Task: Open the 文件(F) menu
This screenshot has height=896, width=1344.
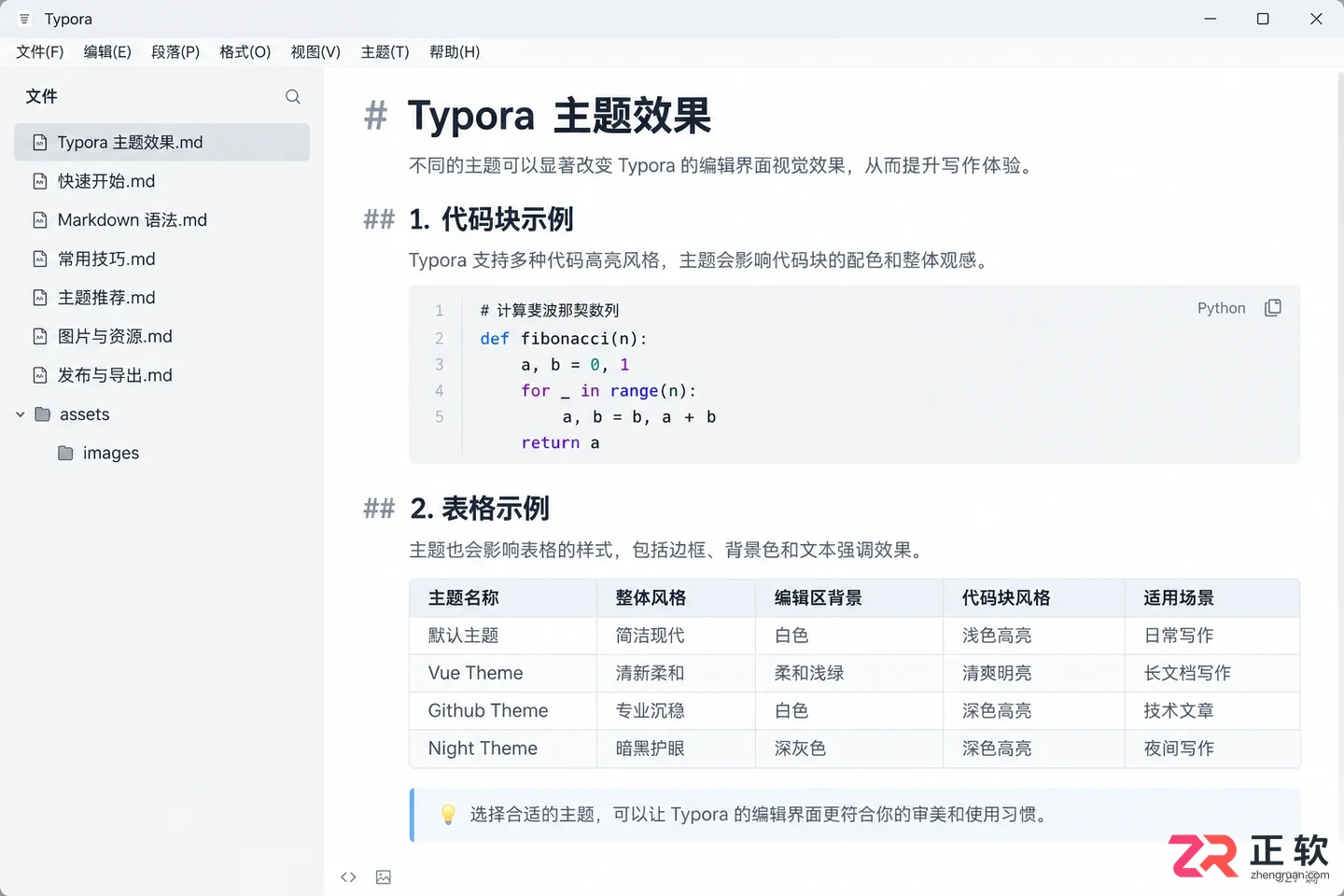Action: click(39, 52)
